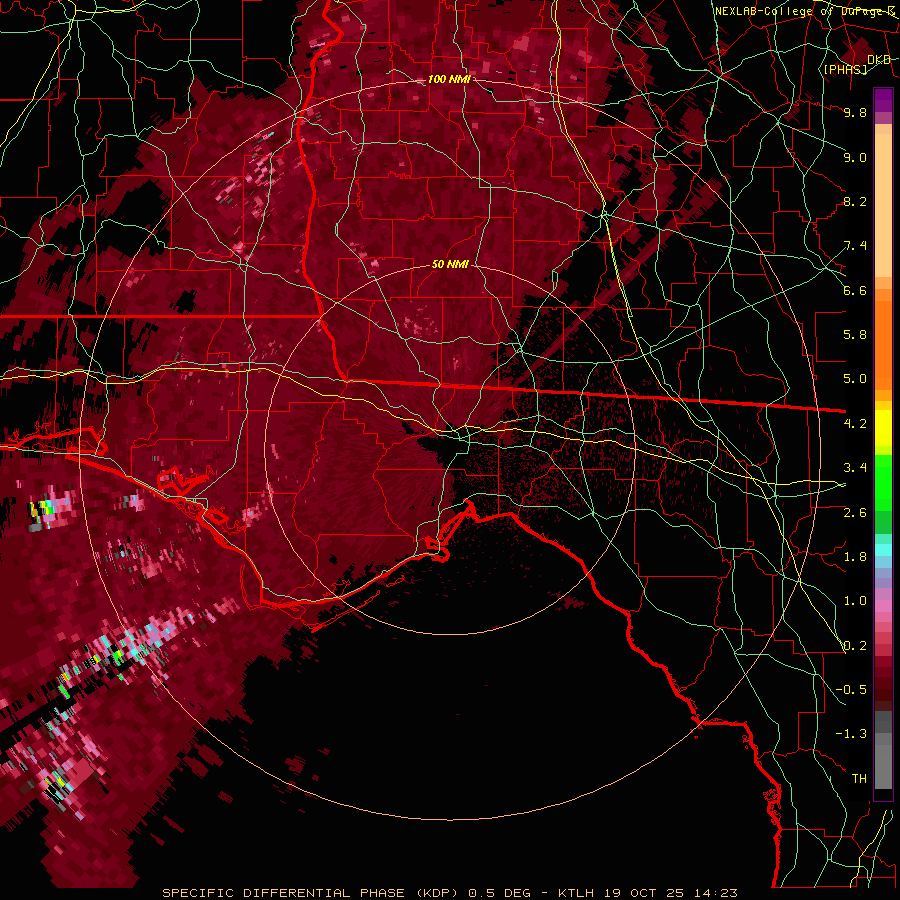Click the DKD legend title
The image size is (900, 900).
[879, 59]
